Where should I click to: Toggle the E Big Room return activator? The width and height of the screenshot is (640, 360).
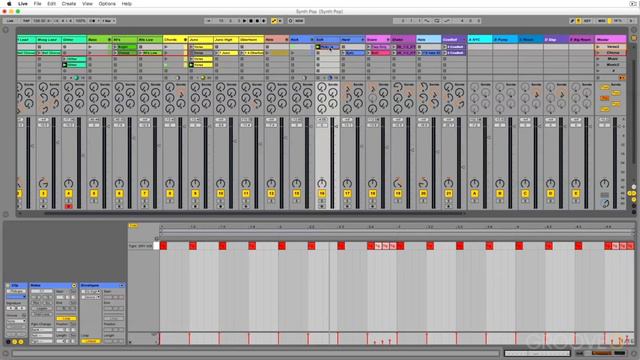(x=576, y=193)
